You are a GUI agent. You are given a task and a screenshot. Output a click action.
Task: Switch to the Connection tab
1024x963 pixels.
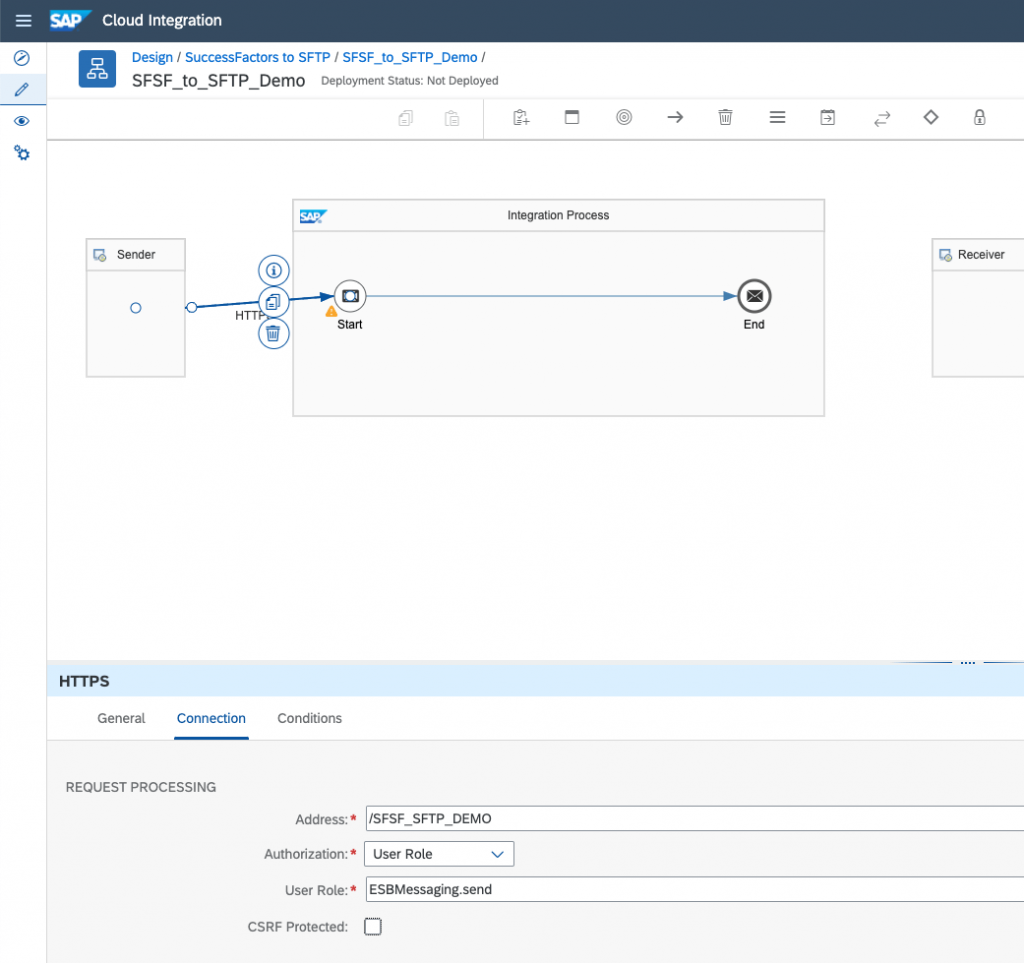[x=211, y=718]
